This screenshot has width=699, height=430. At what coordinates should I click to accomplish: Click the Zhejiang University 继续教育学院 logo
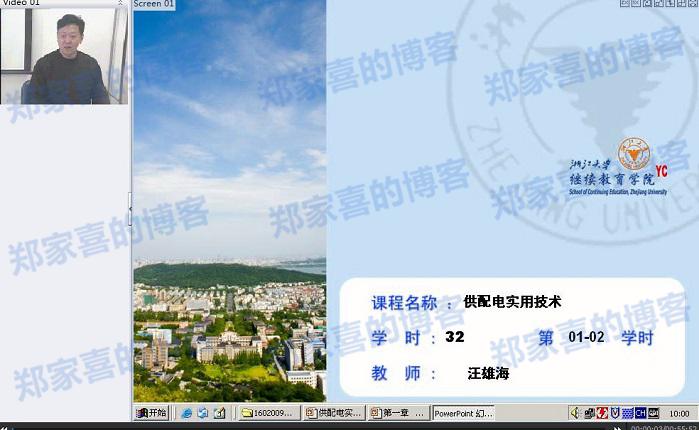tap(618, 167)
